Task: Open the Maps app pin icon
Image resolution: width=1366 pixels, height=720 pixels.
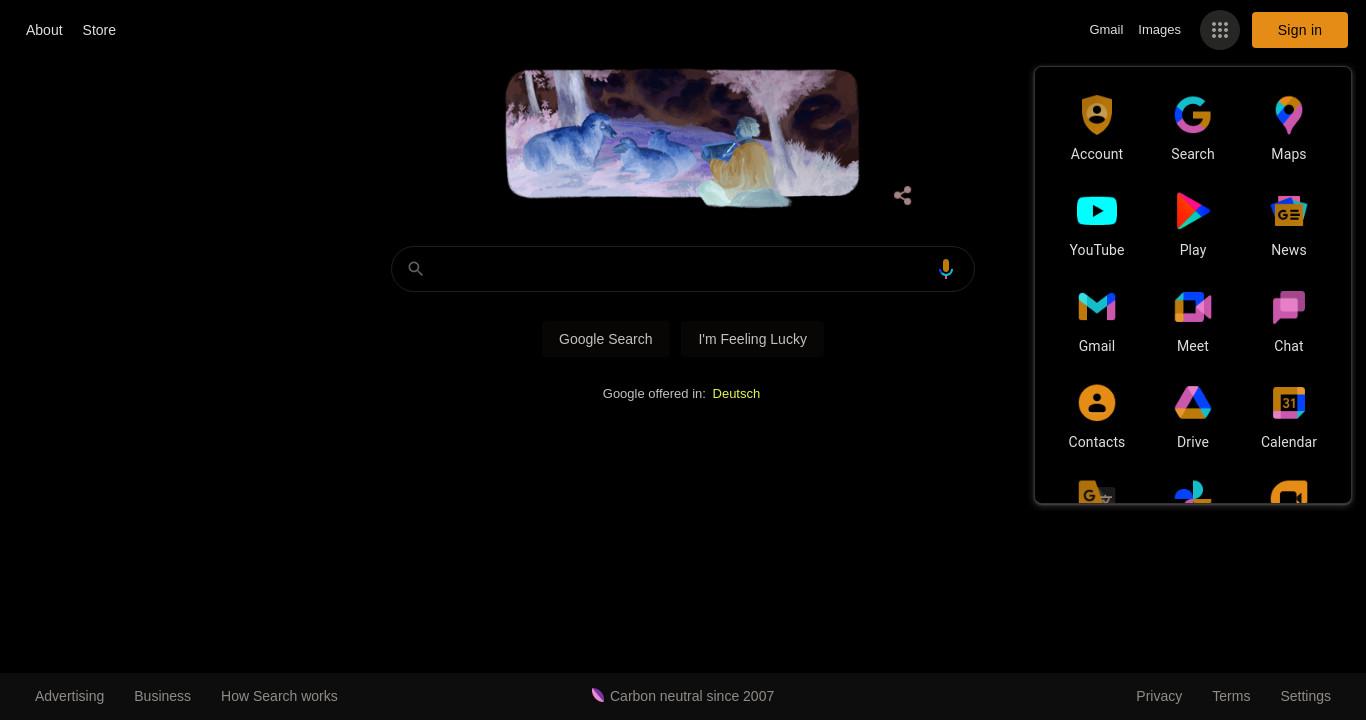Action: pos(1289,115)
